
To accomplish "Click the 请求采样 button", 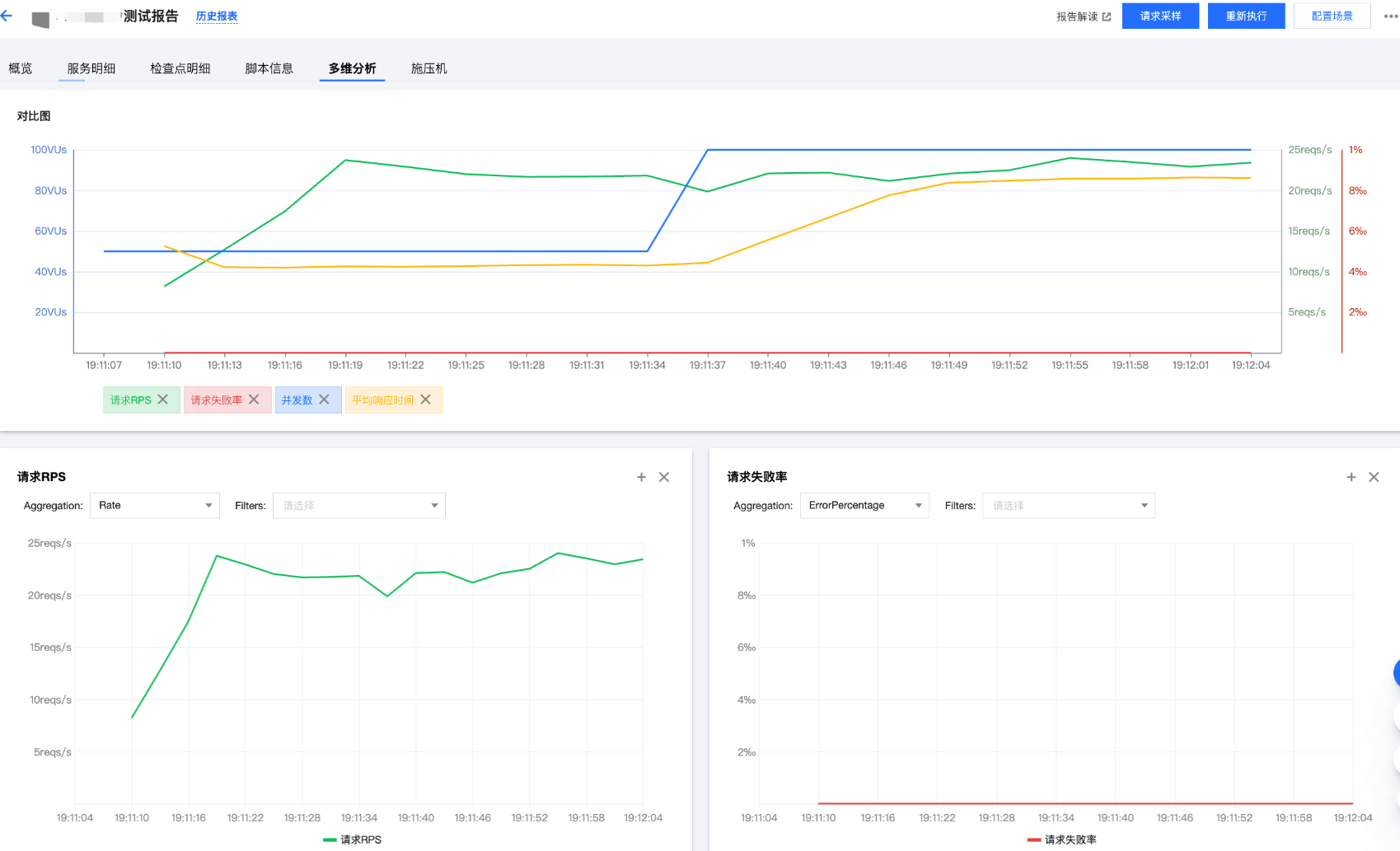I will coord(1160,16).
